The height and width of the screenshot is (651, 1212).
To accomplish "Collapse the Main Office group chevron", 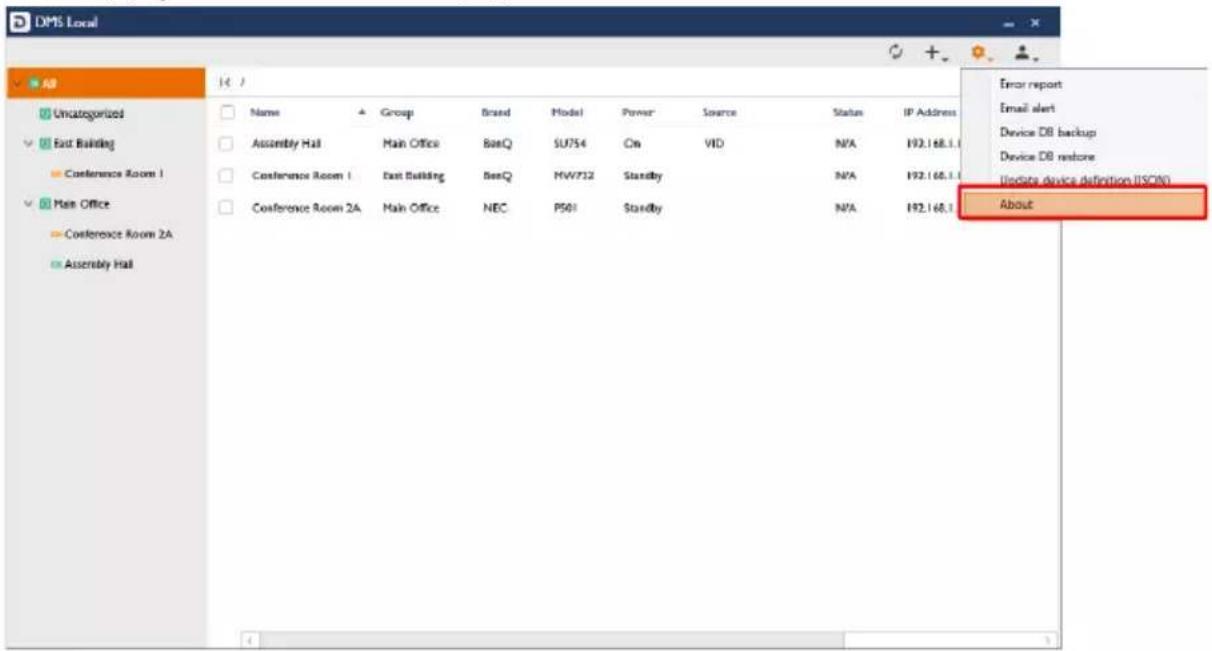I will pyautogui.click(x=29, y=204).
